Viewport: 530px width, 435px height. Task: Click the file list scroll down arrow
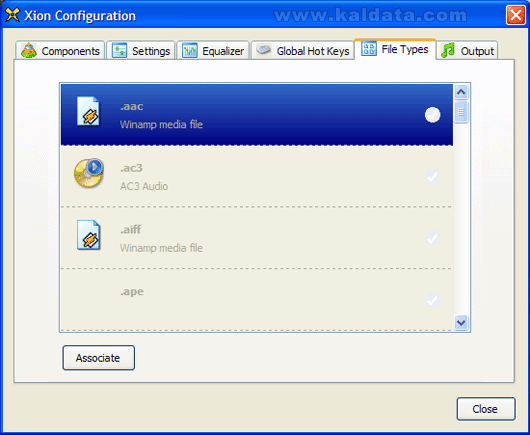pyautogui.click(x=461, y=322)
